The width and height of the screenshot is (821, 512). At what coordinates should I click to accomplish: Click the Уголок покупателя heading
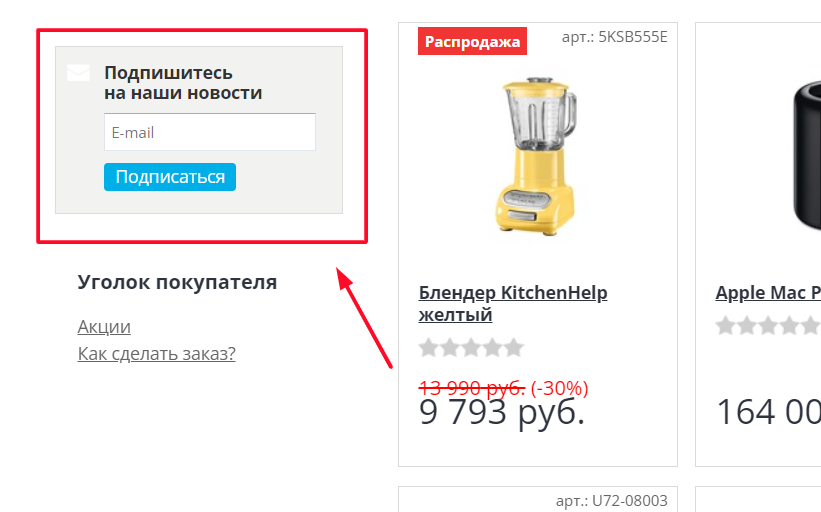[x=177, y=282]
